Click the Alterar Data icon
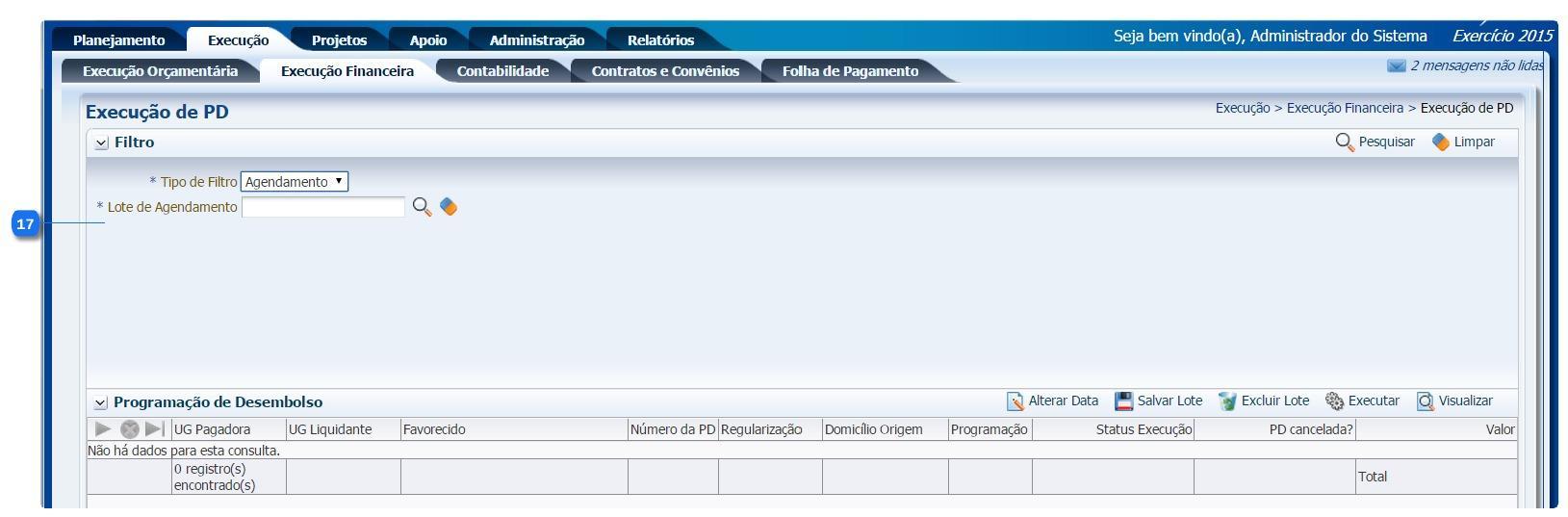 (1015, 401)
